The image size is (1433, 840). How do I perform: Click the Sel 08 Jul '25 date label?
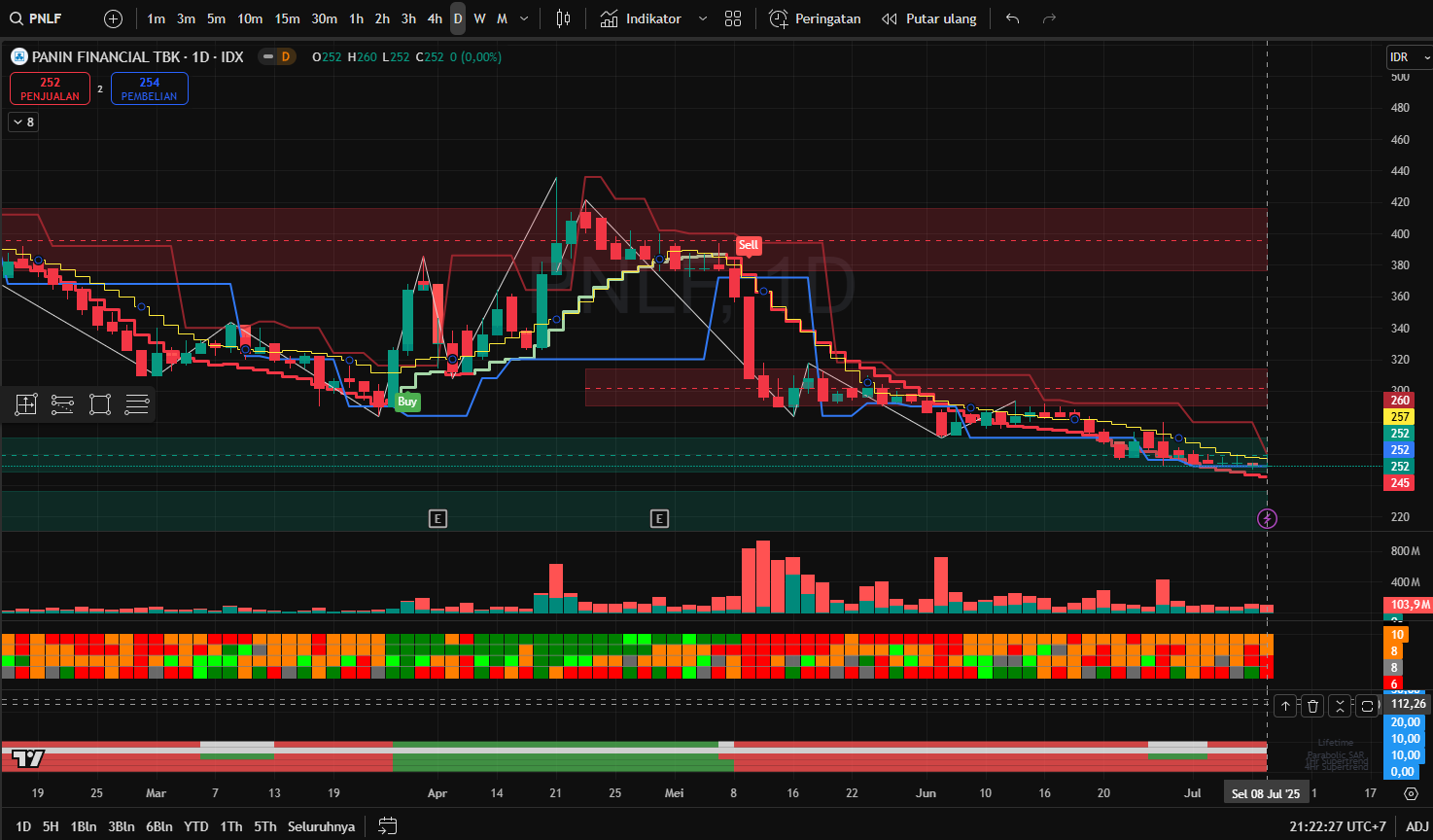click(1265, 793)
